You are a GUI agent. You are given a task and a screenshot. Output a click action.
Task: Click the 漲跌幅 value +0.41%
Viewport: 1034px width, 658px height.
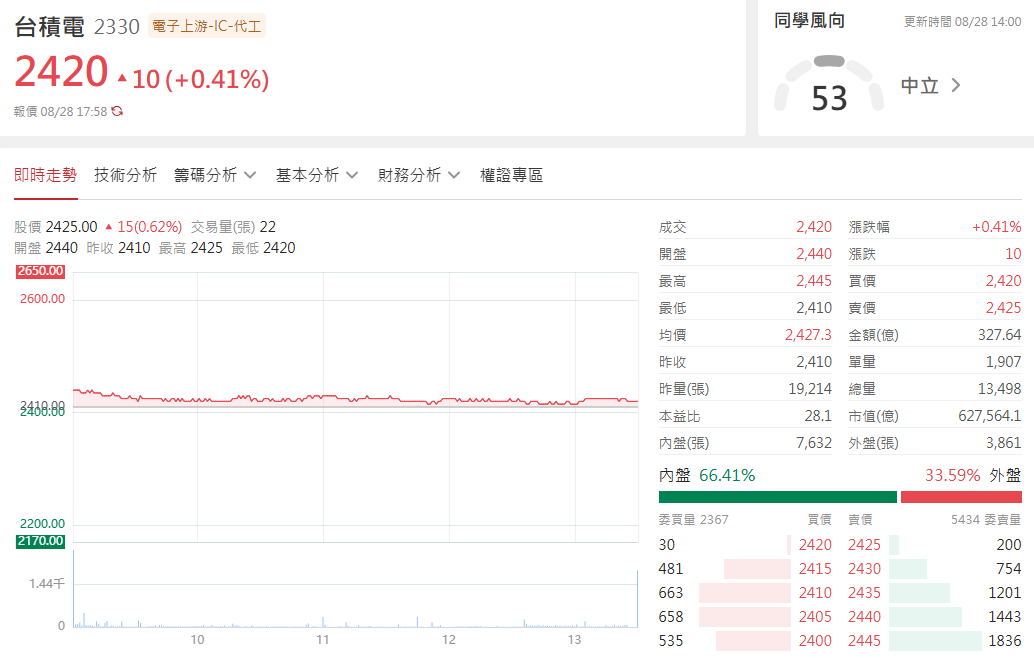996,227
